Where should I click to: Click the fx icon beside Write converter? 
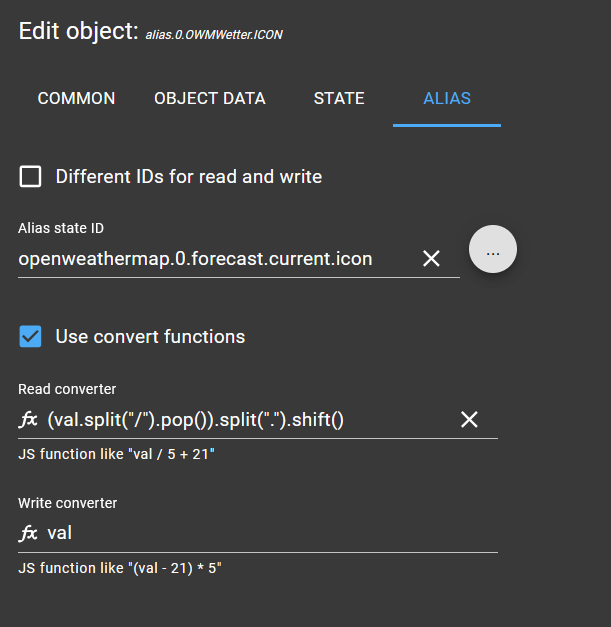pyautogui.click(x=28, y=534)
